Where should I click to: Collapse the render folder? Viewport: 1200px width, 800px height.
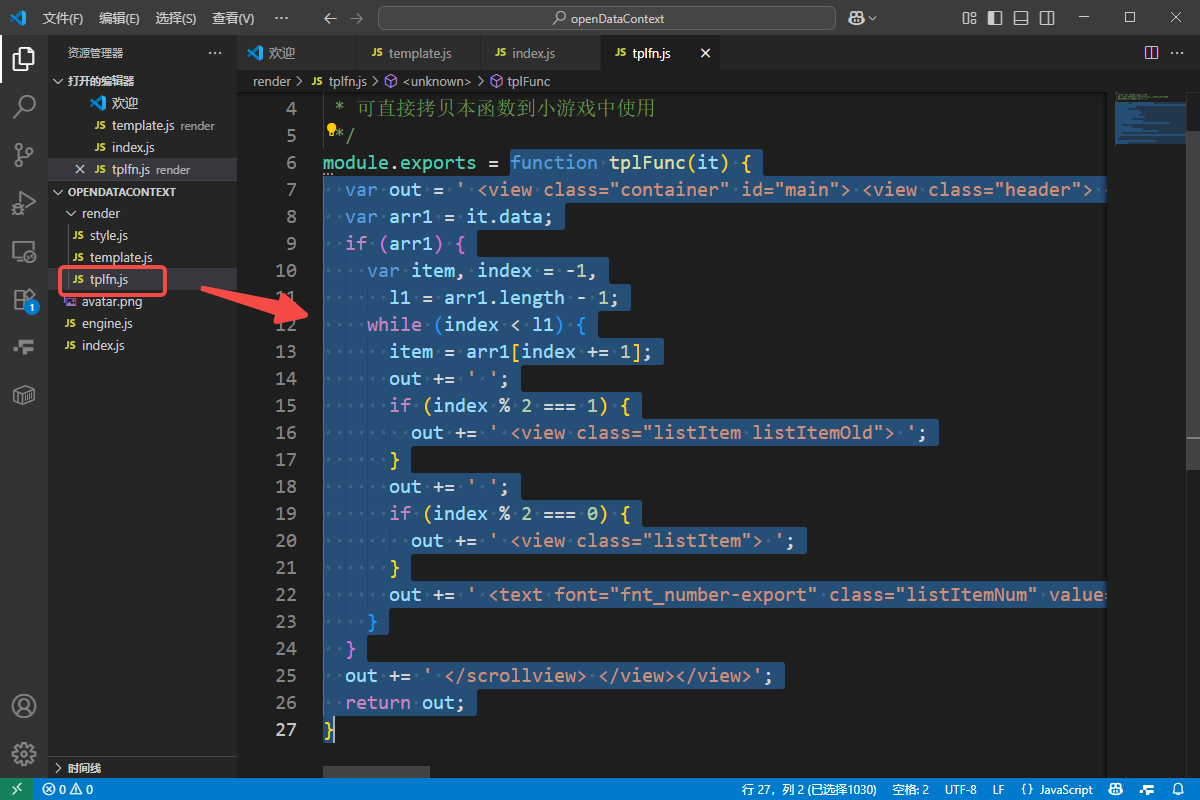point(100,213)
